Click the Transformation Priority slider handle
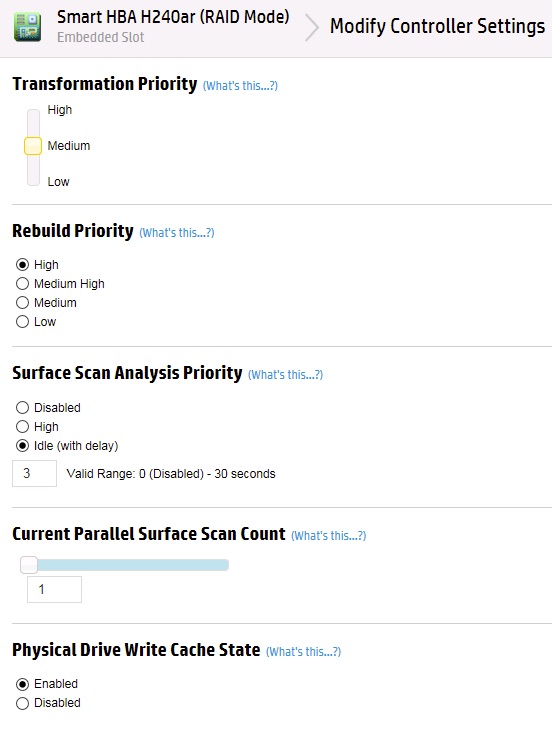Viewport: 552px width, 734px height. [x=33, y=146]
